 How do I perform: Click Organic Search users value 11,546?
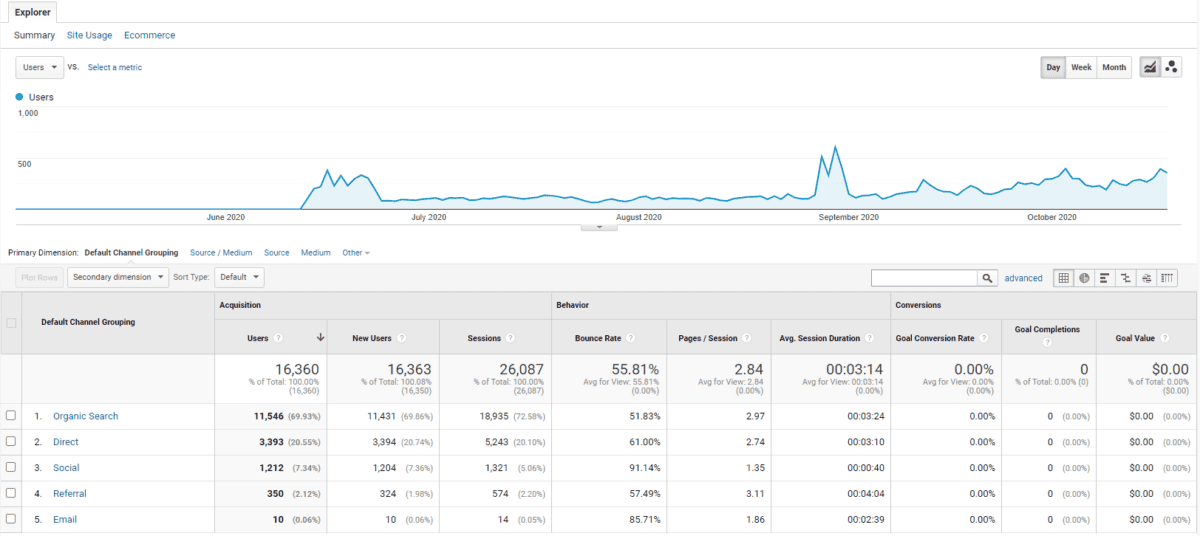pos(269,416)
